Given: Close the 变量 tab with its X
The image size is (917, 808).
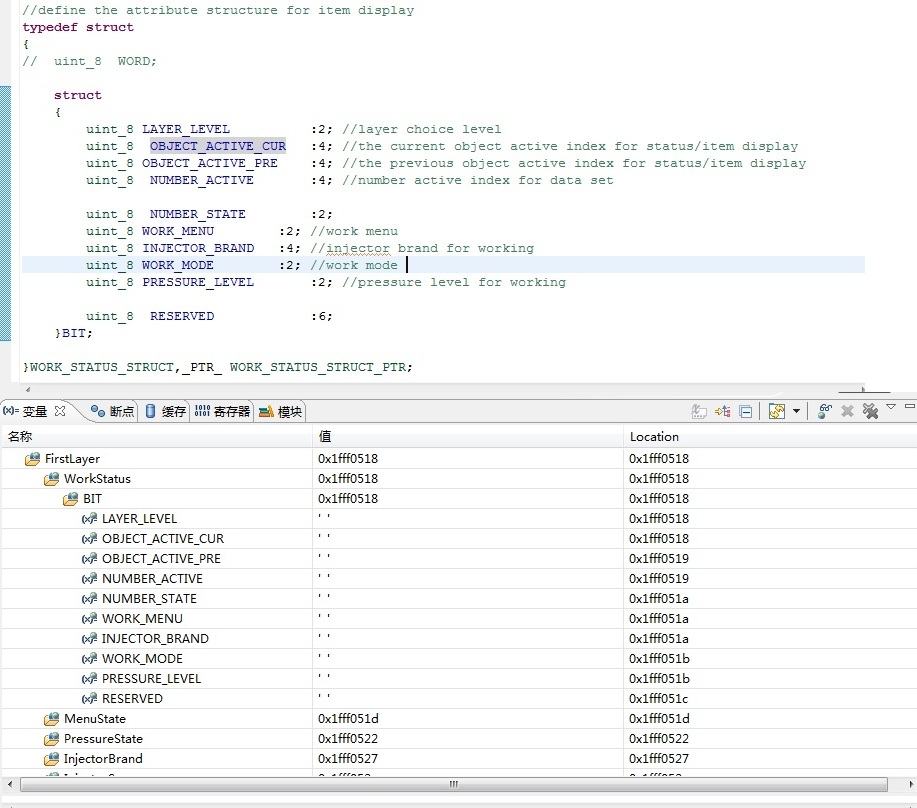Looking at the screenshot, I should pyautogui.click(x=59, y=411).
